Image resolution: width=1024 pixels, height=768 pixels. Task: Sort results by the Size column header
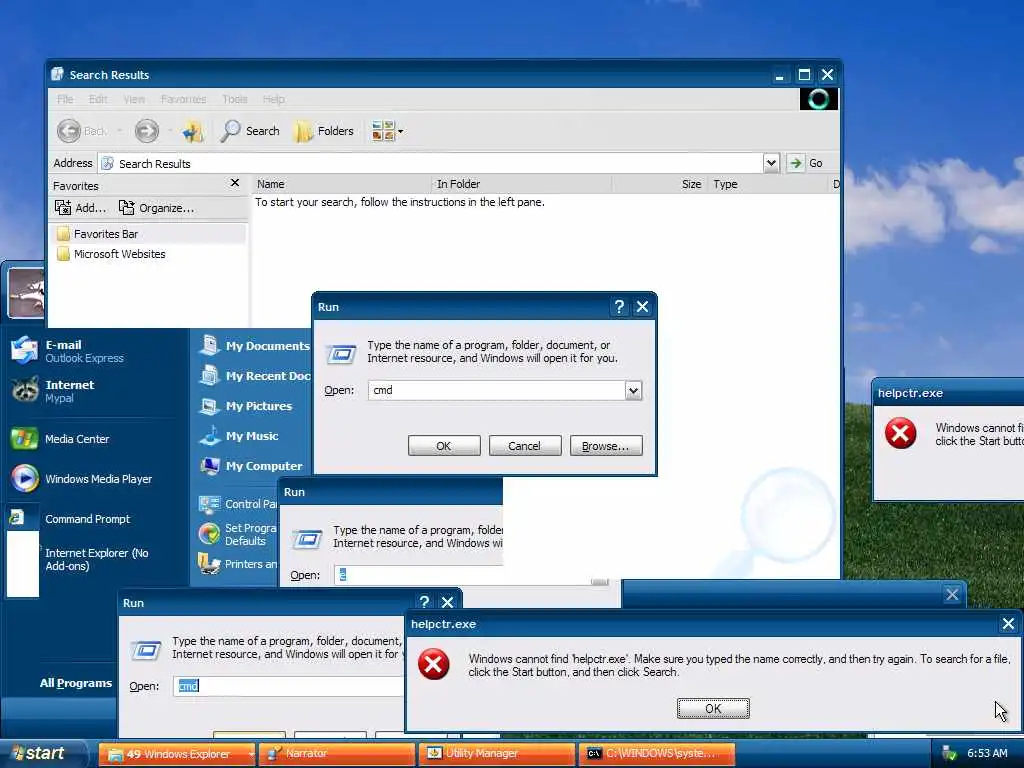point(660,184)
